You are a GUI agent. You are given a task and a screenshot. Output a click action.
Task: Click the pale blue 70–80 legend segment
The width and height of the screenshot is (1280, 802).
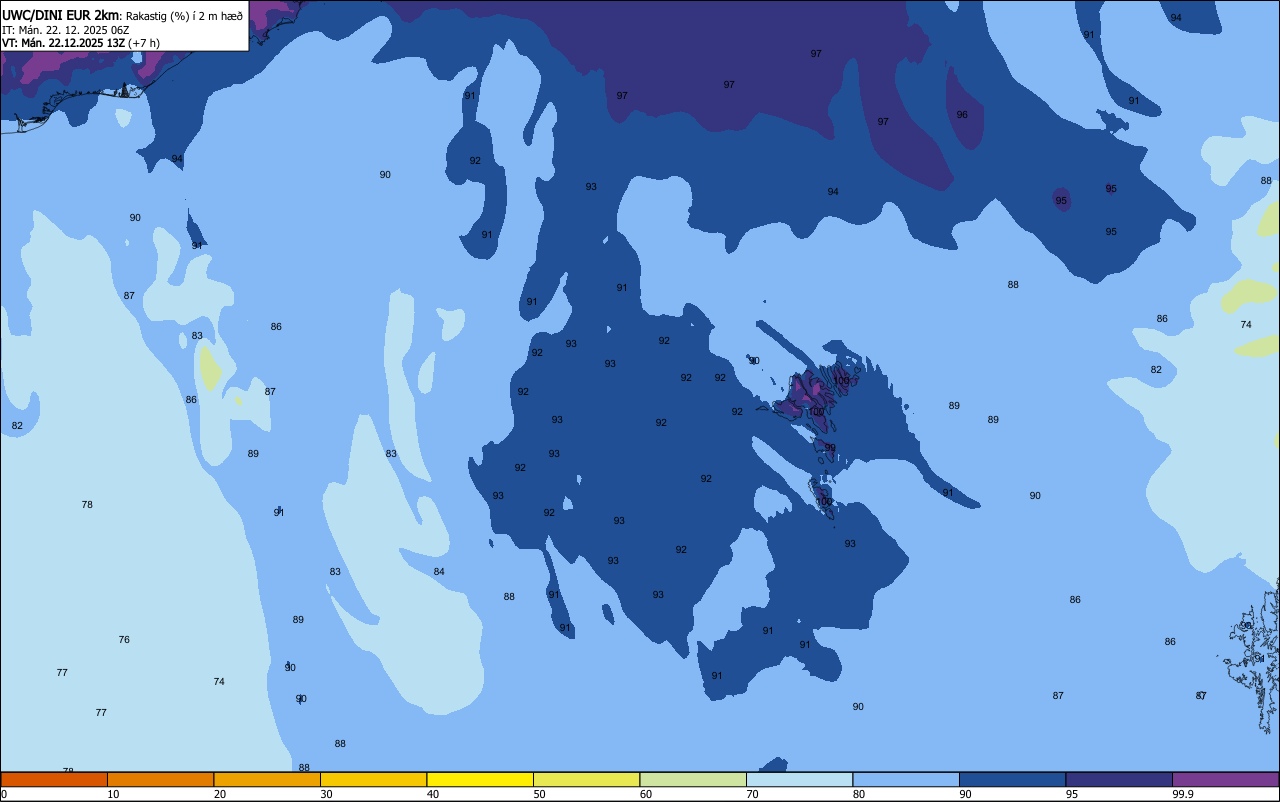pyautogui.click(x=799, y=779)
